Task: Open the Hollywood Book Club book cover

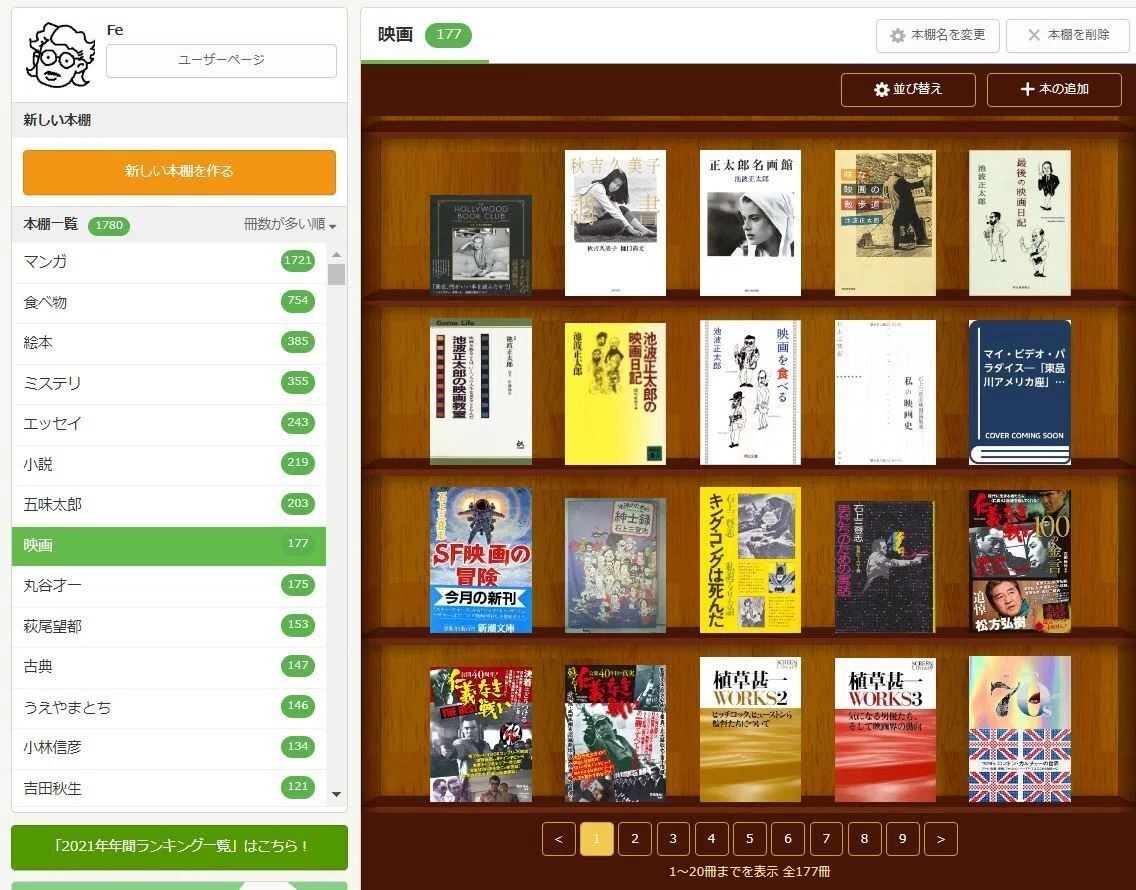Action: point(480,245)
